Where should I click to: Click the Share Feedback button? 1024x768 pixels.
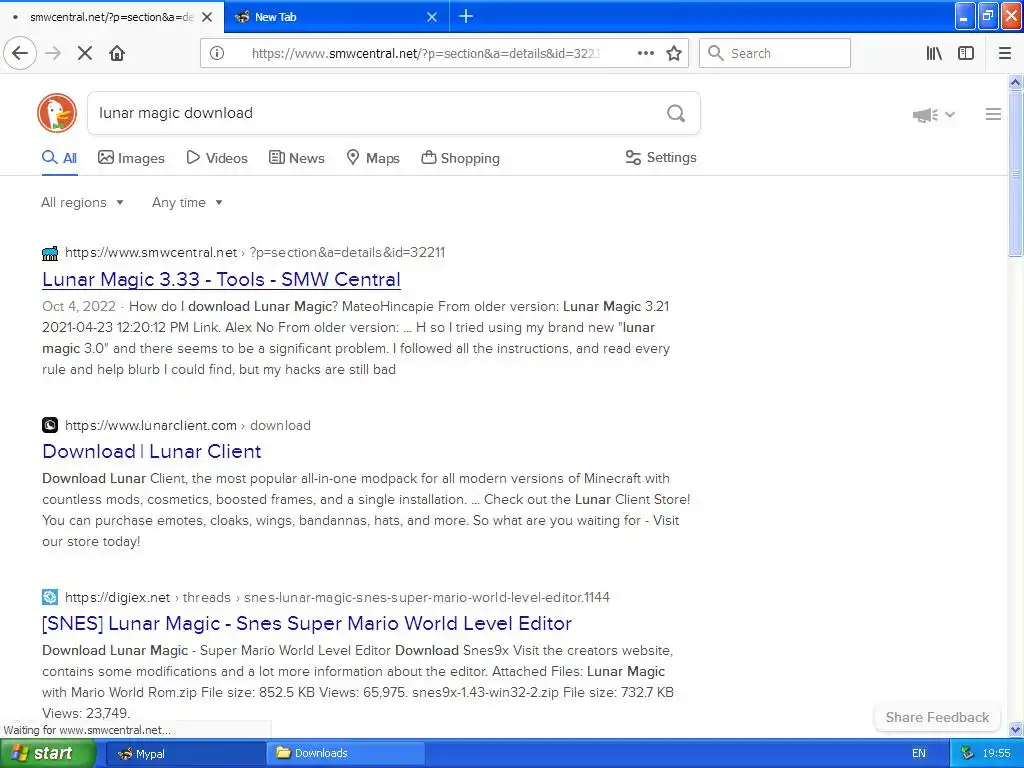[x=937, y=717]
